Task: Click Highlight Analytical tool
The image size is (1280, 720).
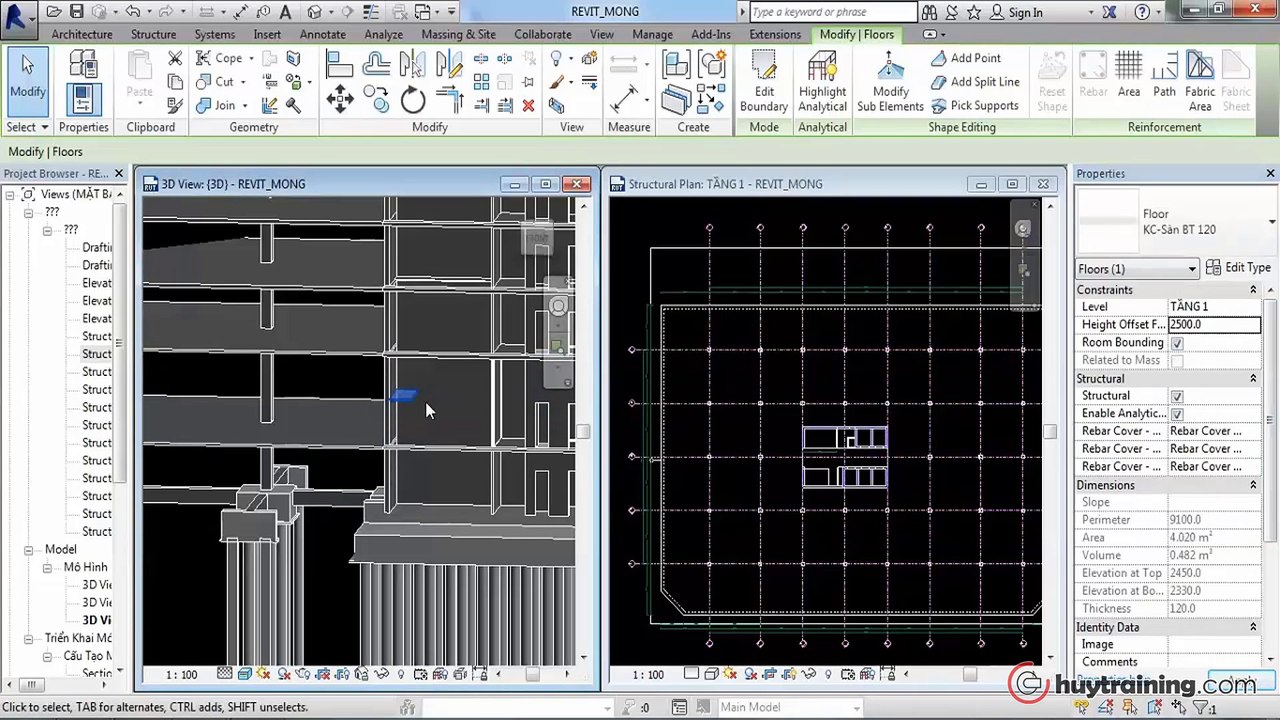Action: (x=822, y=82)
